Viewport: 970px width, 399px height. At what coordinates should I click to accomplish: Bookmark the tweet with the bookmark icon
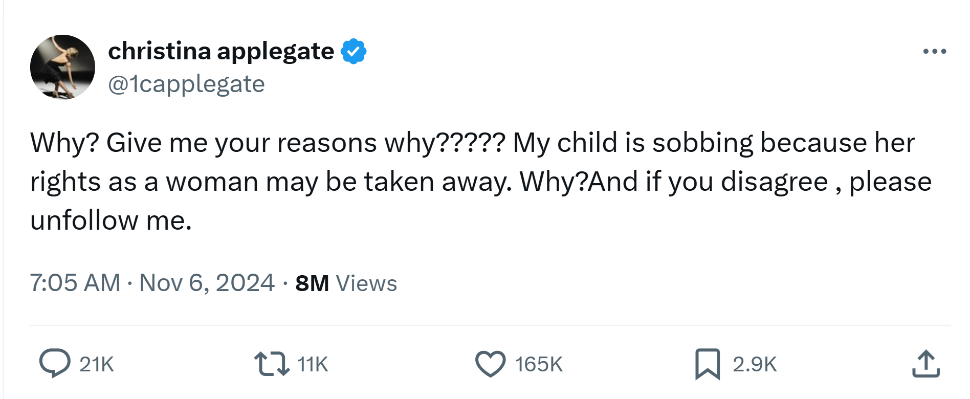(x=707, y=364)
